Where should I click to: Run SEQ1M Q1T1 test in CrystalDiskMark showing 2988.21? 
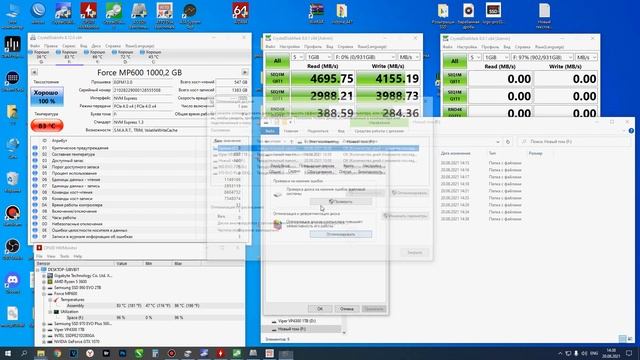tap(277, 96)
